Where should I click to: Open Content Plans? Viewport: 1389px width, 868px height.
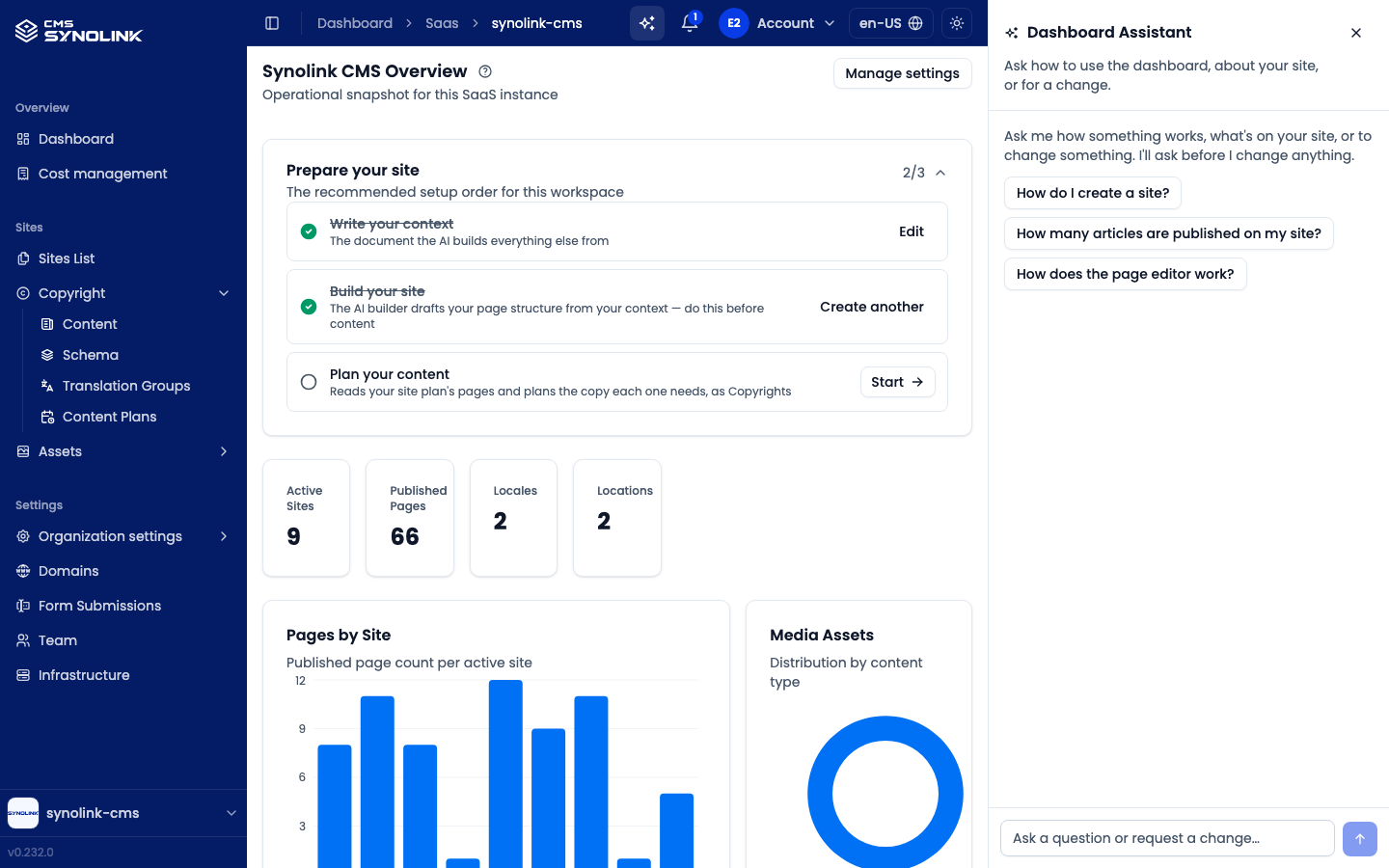coord(135,417)
